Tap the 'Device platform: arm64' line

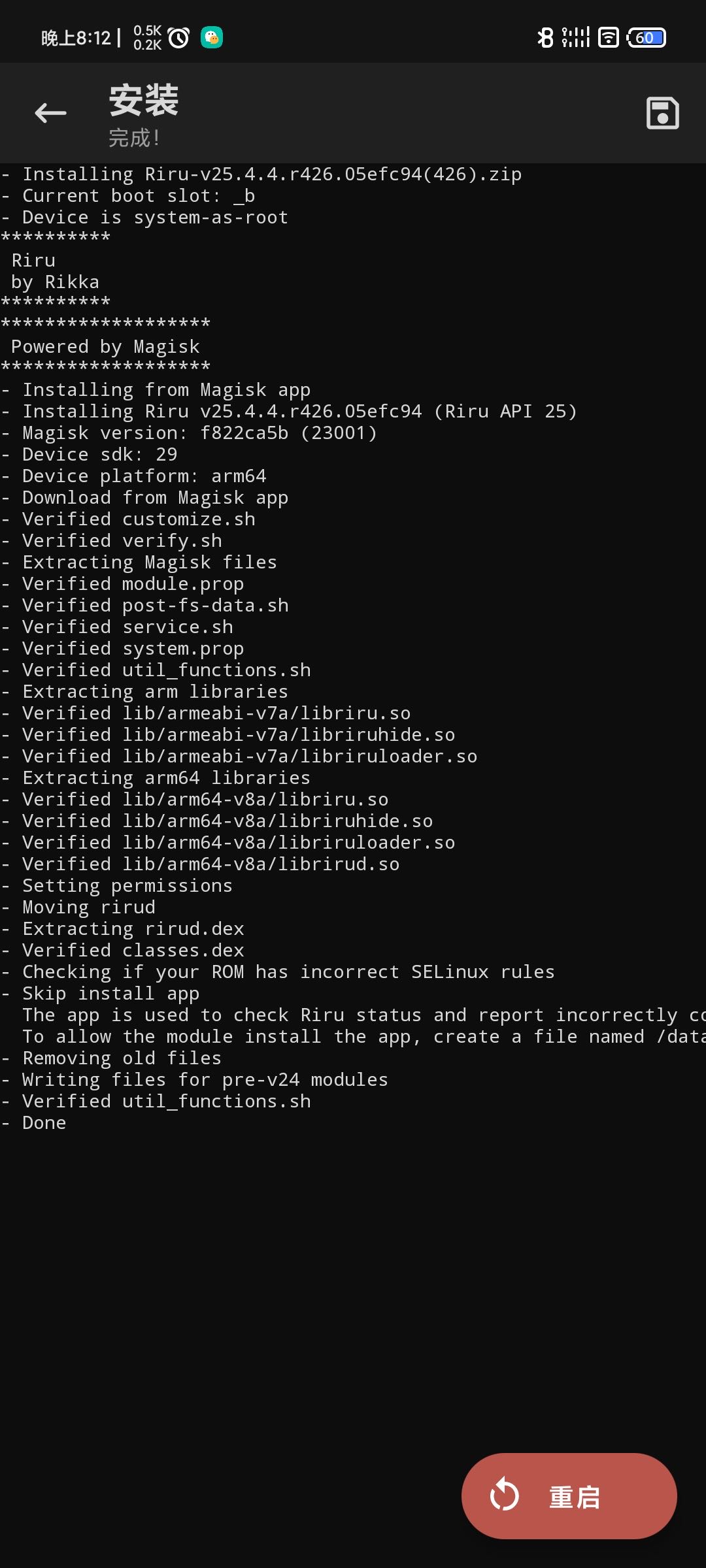(x=134, y=476)
